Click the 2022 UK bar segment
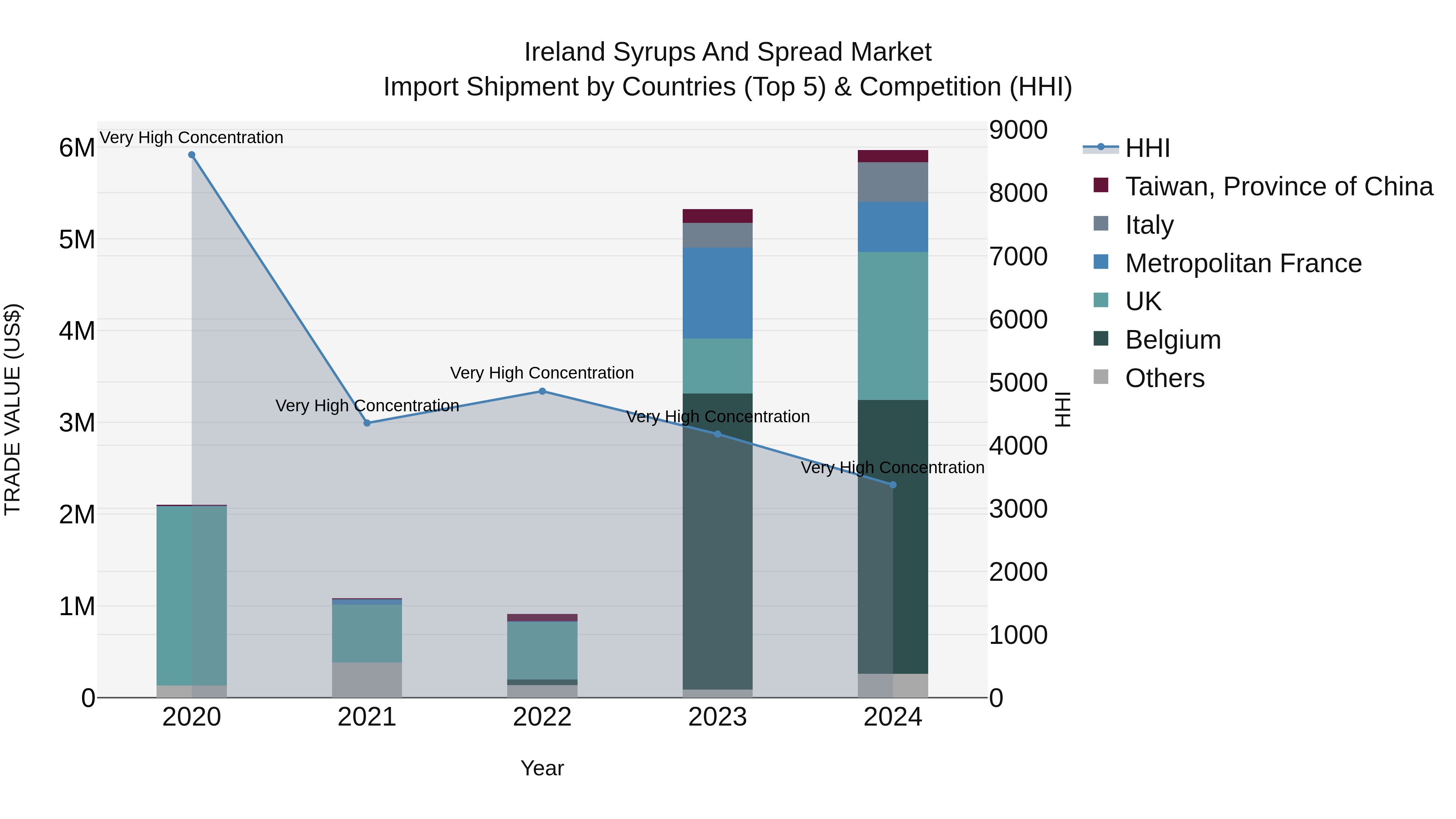The image size is (1456, 819). [x=542, y=651]
